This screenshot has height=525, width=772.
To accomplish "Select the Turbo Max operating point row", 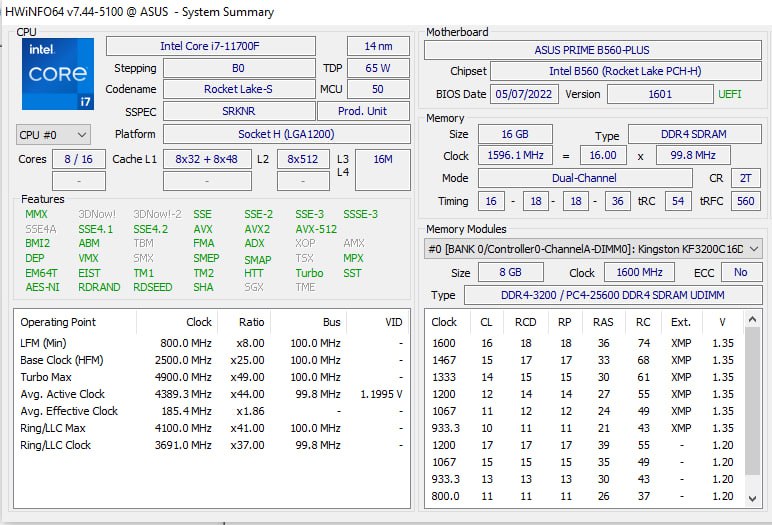I will [x=210, y=377].
